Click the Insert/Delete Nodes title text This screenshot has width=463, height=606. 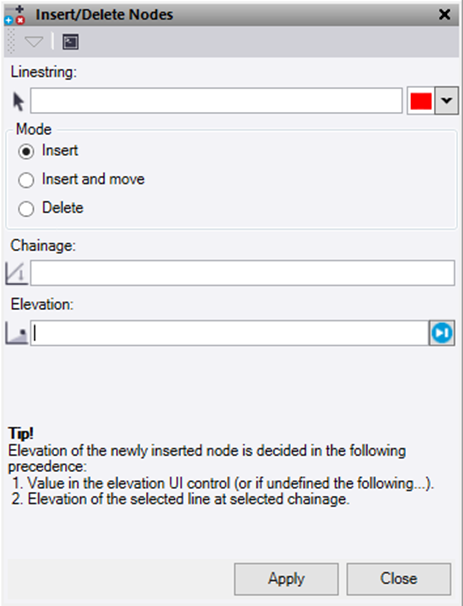click(x=104, y=15)
